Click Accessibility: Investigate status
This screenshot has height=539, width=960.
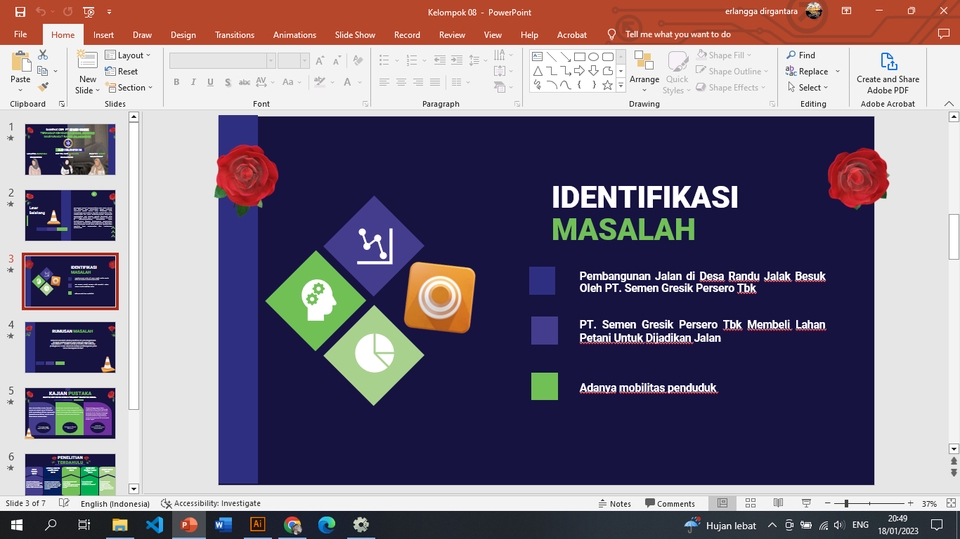pos(211,503)
